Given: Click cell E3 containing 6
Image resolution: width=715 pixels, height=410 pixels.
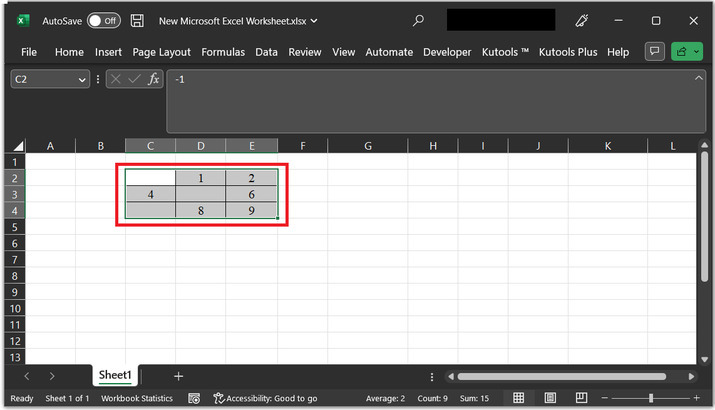Looking at the screenshot, I should 251,194.
